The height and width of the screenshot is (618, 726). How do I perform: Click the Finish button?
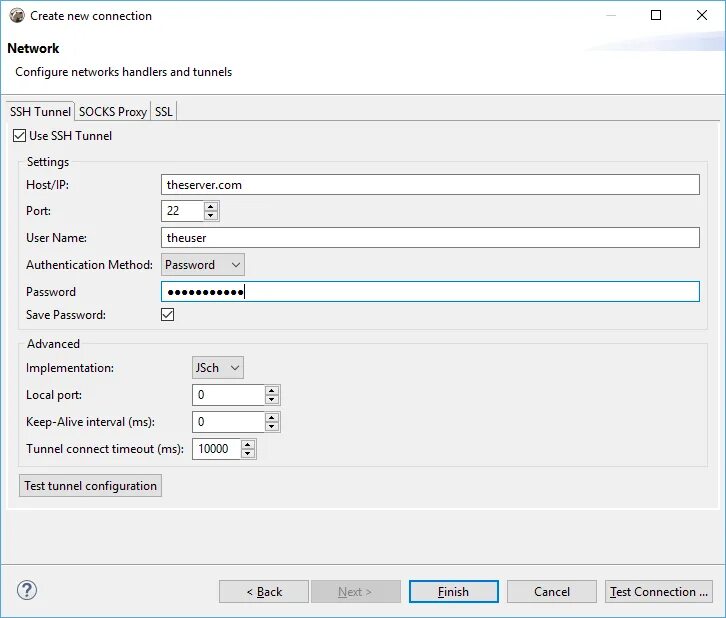point(454,592)
